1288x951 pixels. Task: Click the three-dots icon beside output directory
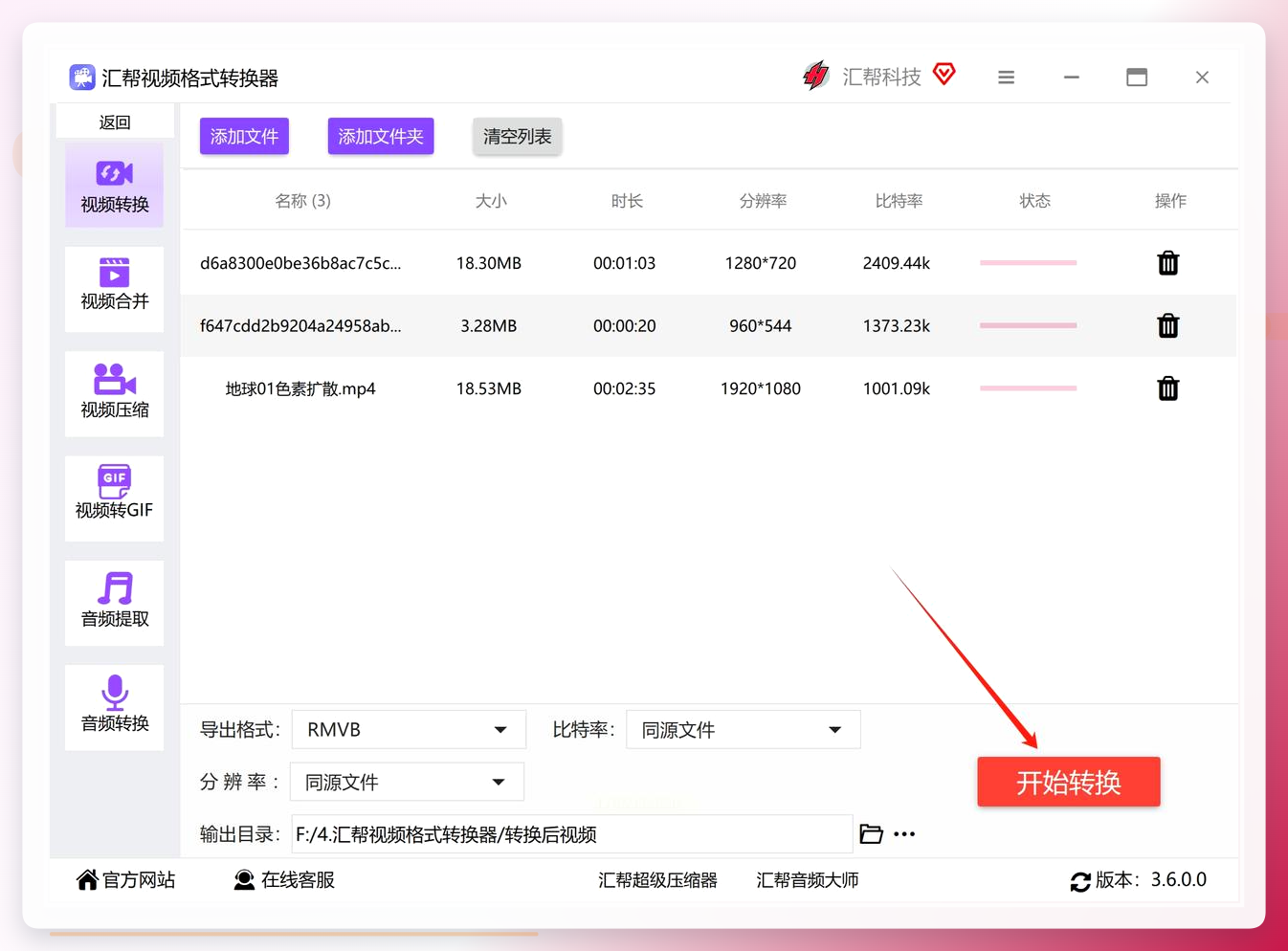pos(904,834)
